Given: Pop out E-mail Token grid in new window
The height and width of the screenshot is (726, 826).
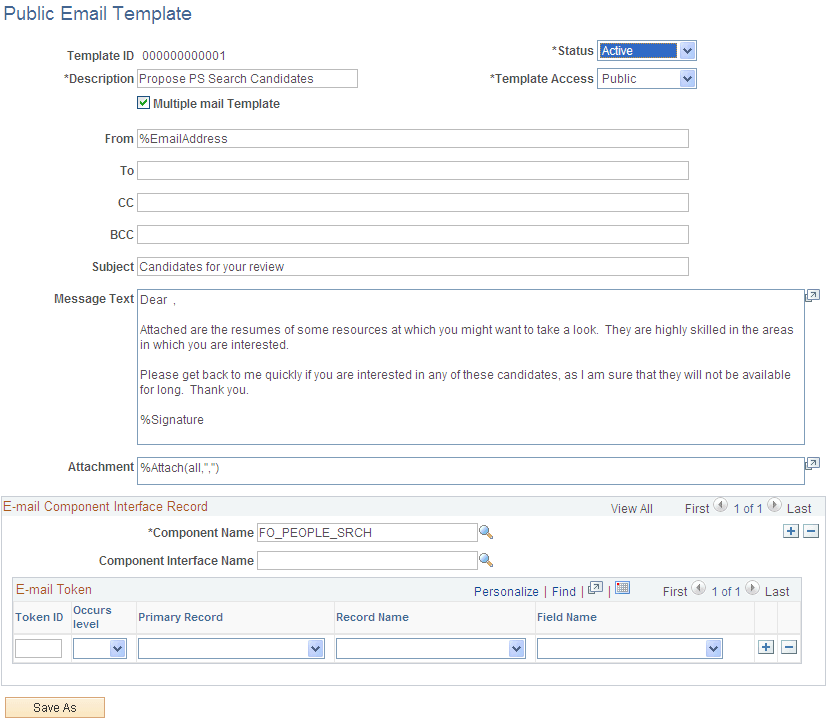Looking at the screenshot, I should 595,590.
